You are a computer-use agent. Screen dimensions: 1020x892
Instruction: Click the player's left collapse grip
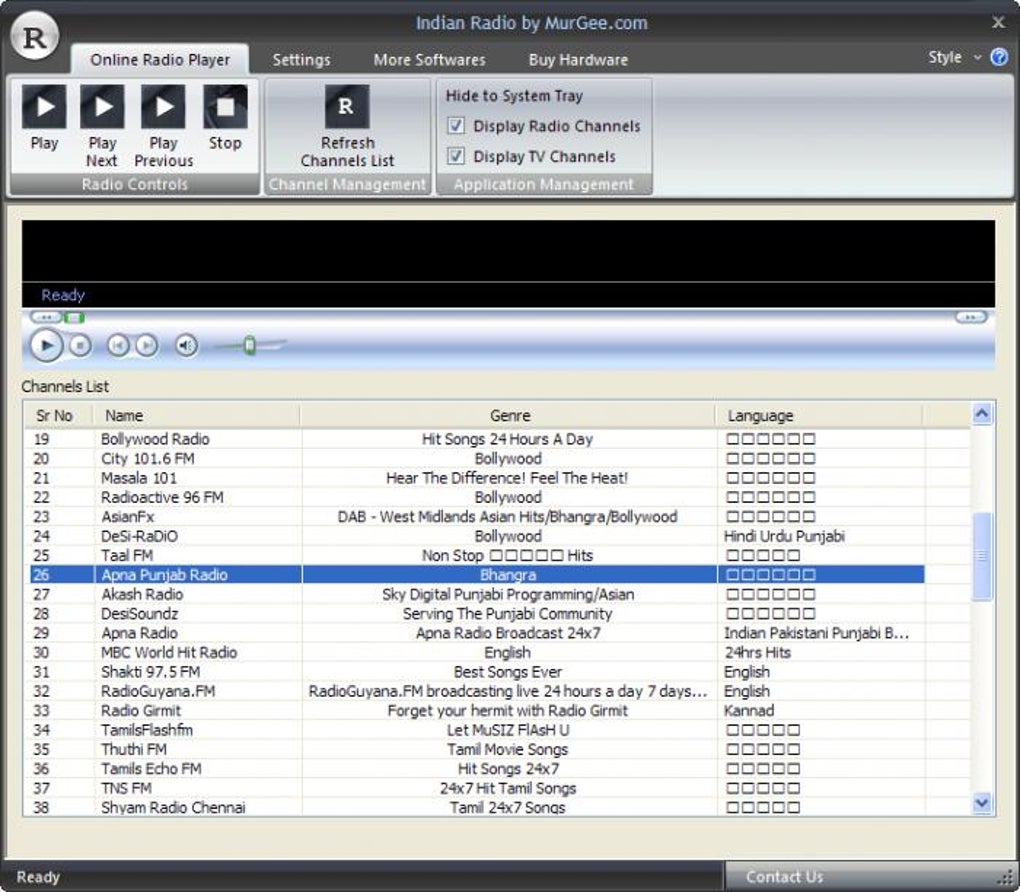click(45, 318)
